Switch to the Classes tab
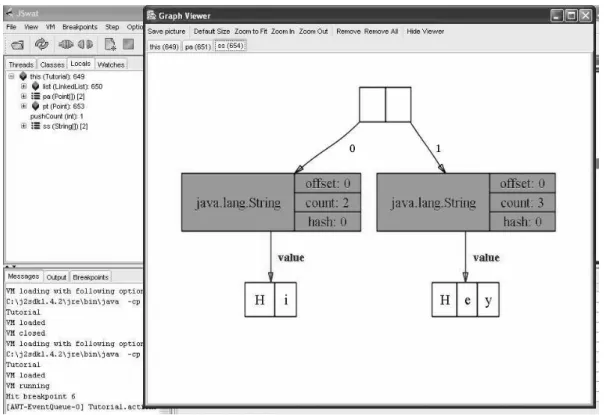605x415 pixels. 52,64
